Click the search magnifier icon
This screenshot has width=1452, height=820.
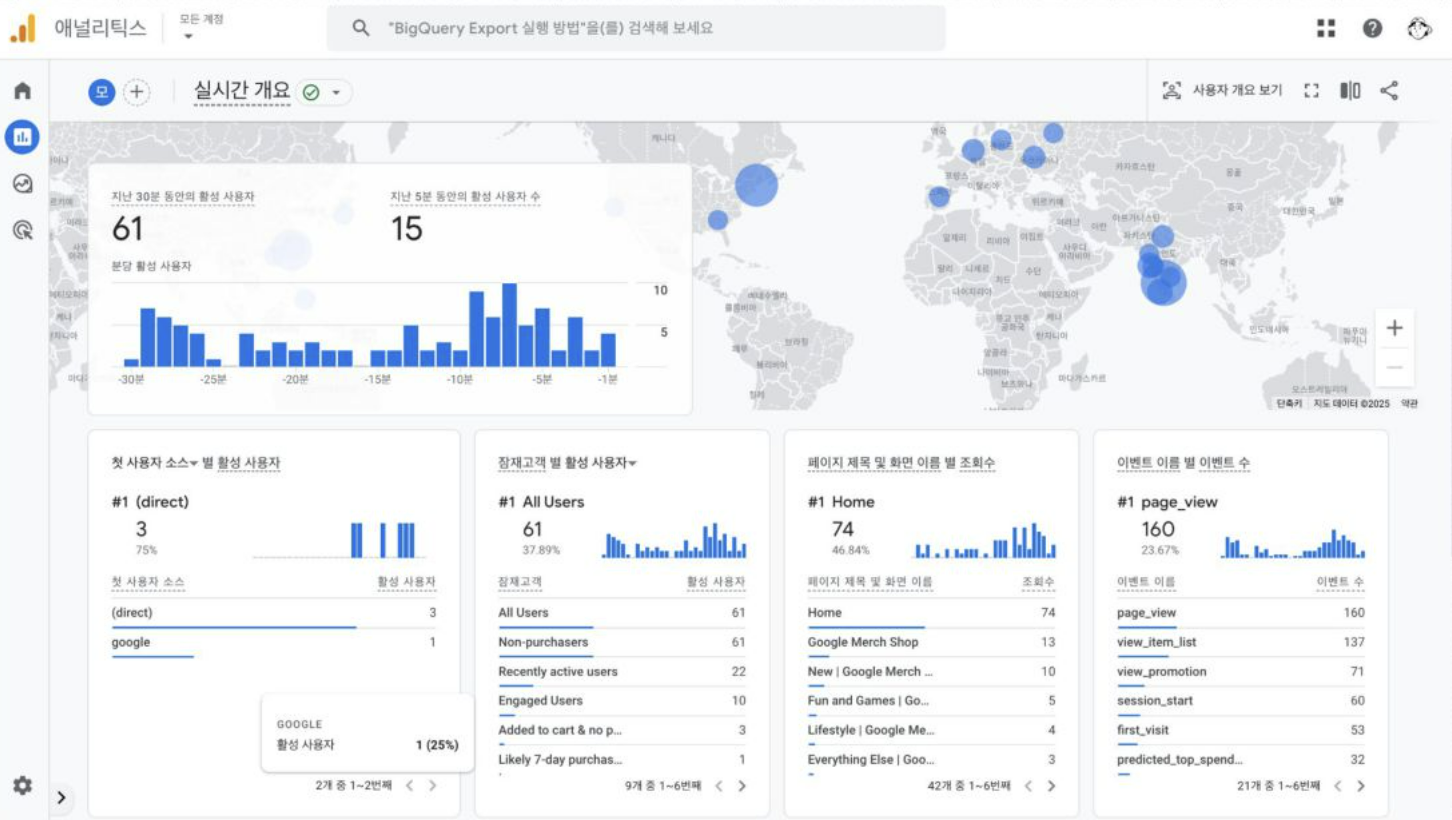pyautogui.click(x=361, y=28)
